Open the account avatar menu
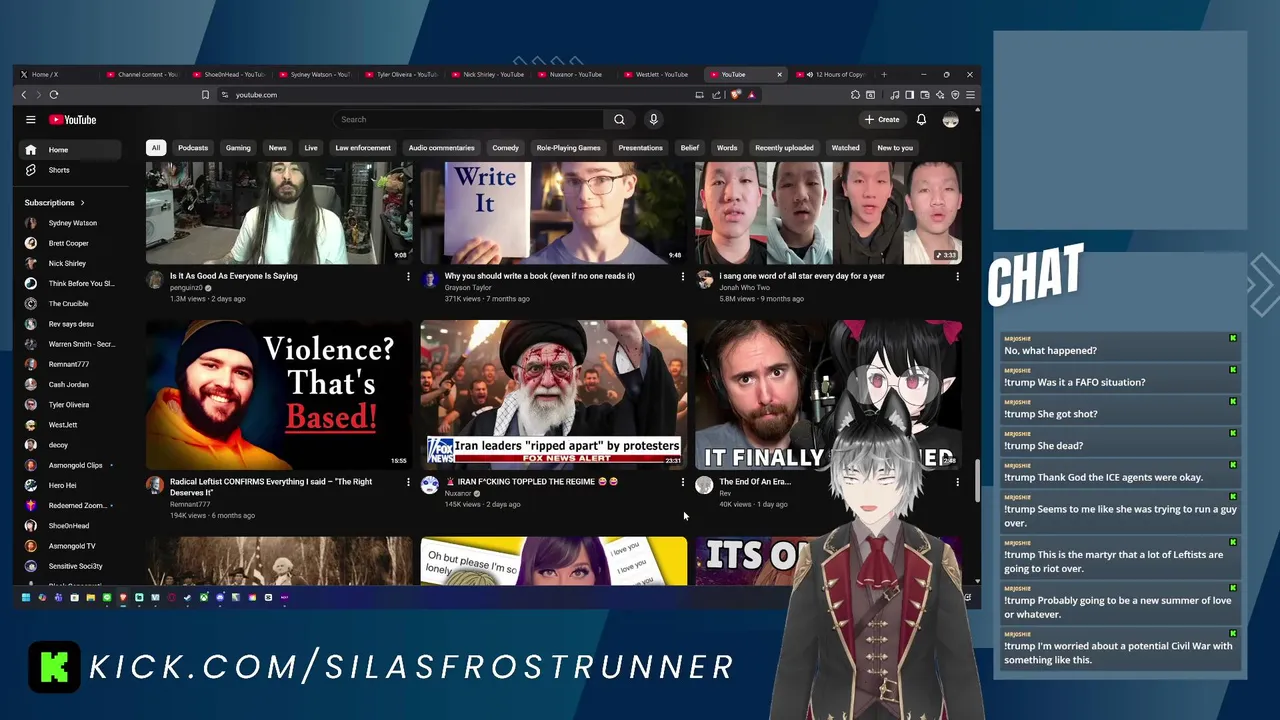 950,120
